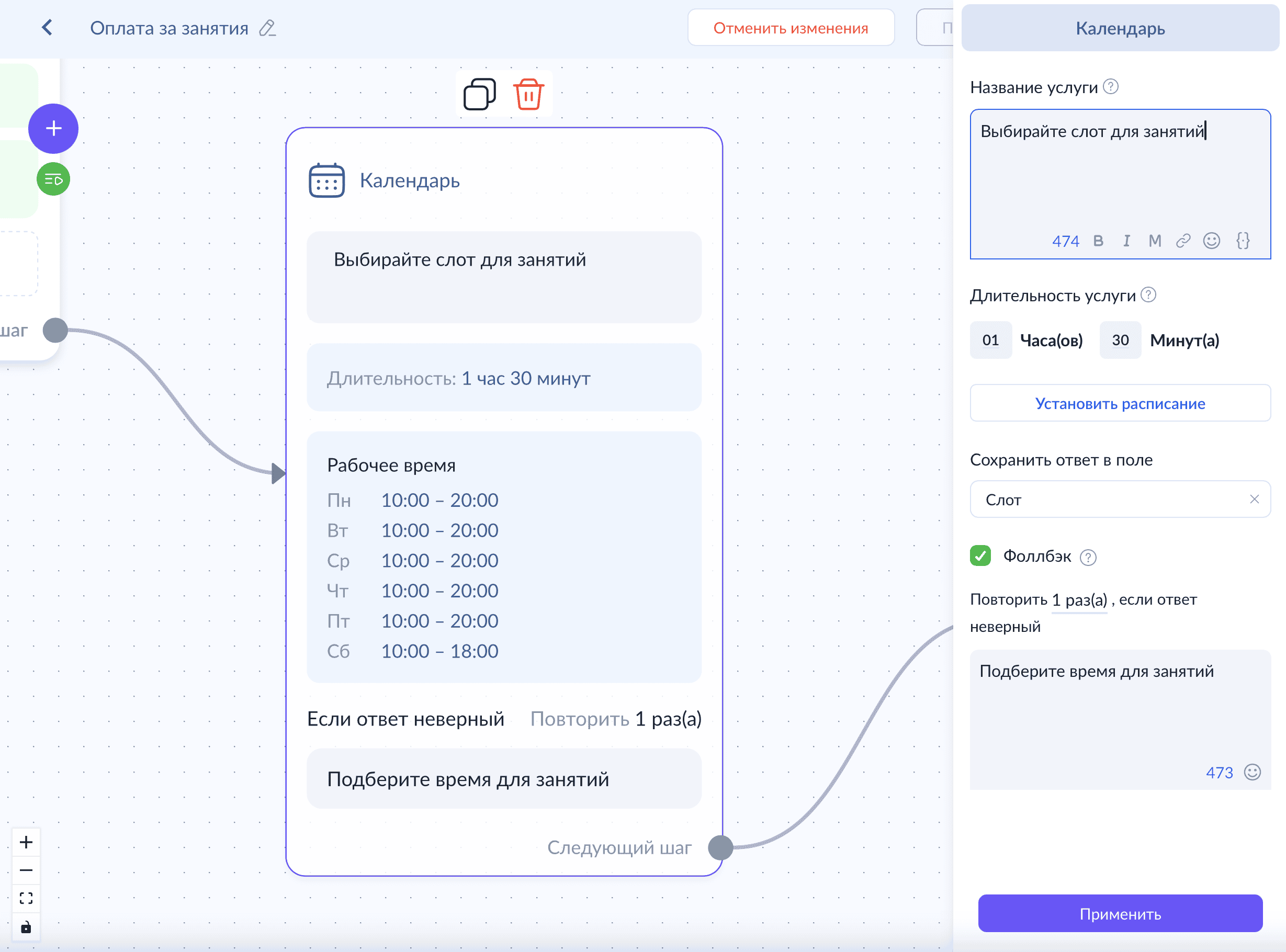This screenshot has width=1286, height=952.
Task: Zoom in on the canvas
Action: pyautogui.click(x=26, y=843)
